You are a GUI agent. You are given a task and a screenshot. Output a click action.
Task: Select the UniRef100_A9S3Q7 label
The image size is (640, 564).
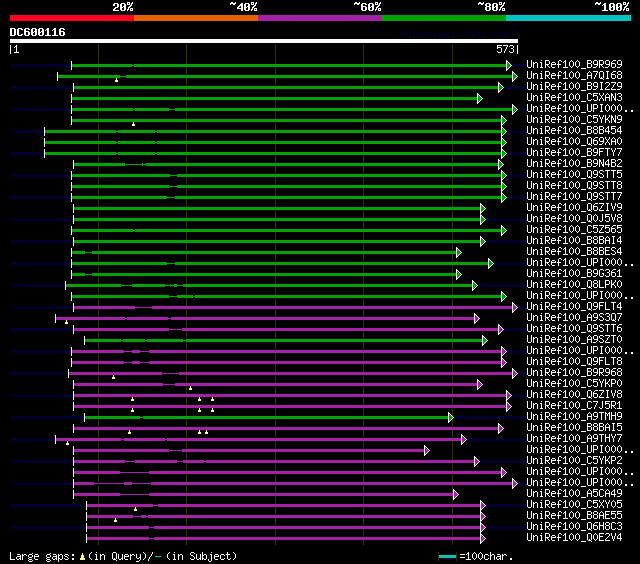click(x=574, y=318)
